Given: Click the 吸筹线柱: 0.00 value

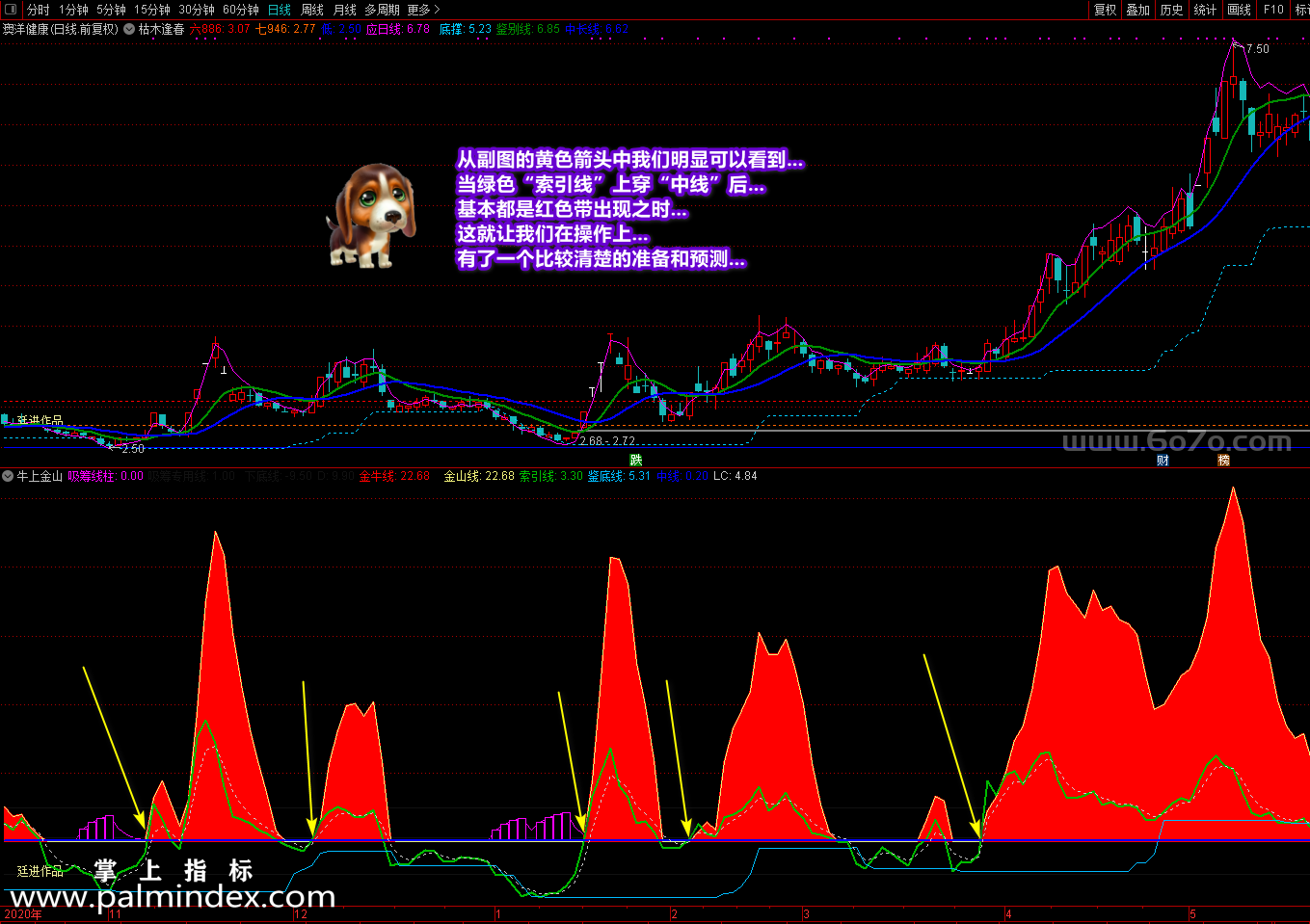Looking at the screenshot, I should (x=106, y=476).
